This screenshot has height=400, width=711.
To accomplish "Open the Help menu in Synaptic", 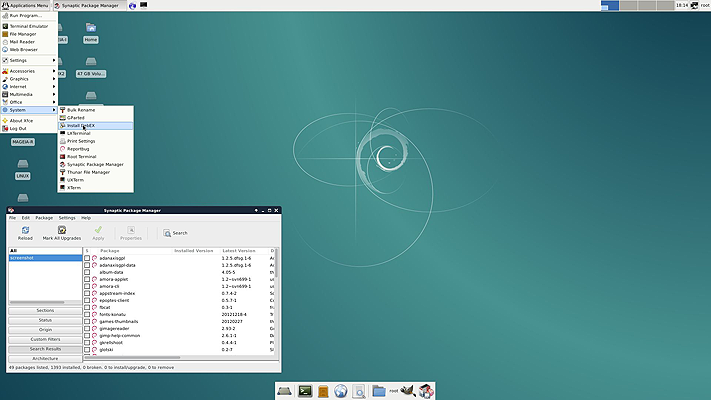I will [x=86, y=218].
